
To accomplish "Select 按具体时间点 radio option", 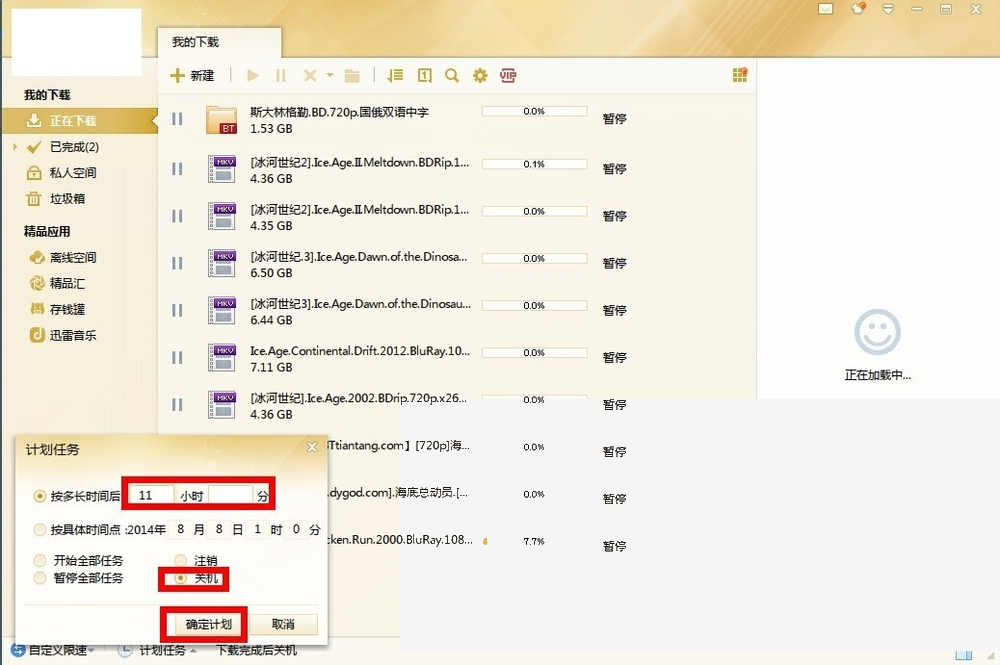I will pyautogui.click(x=40, y=530).
